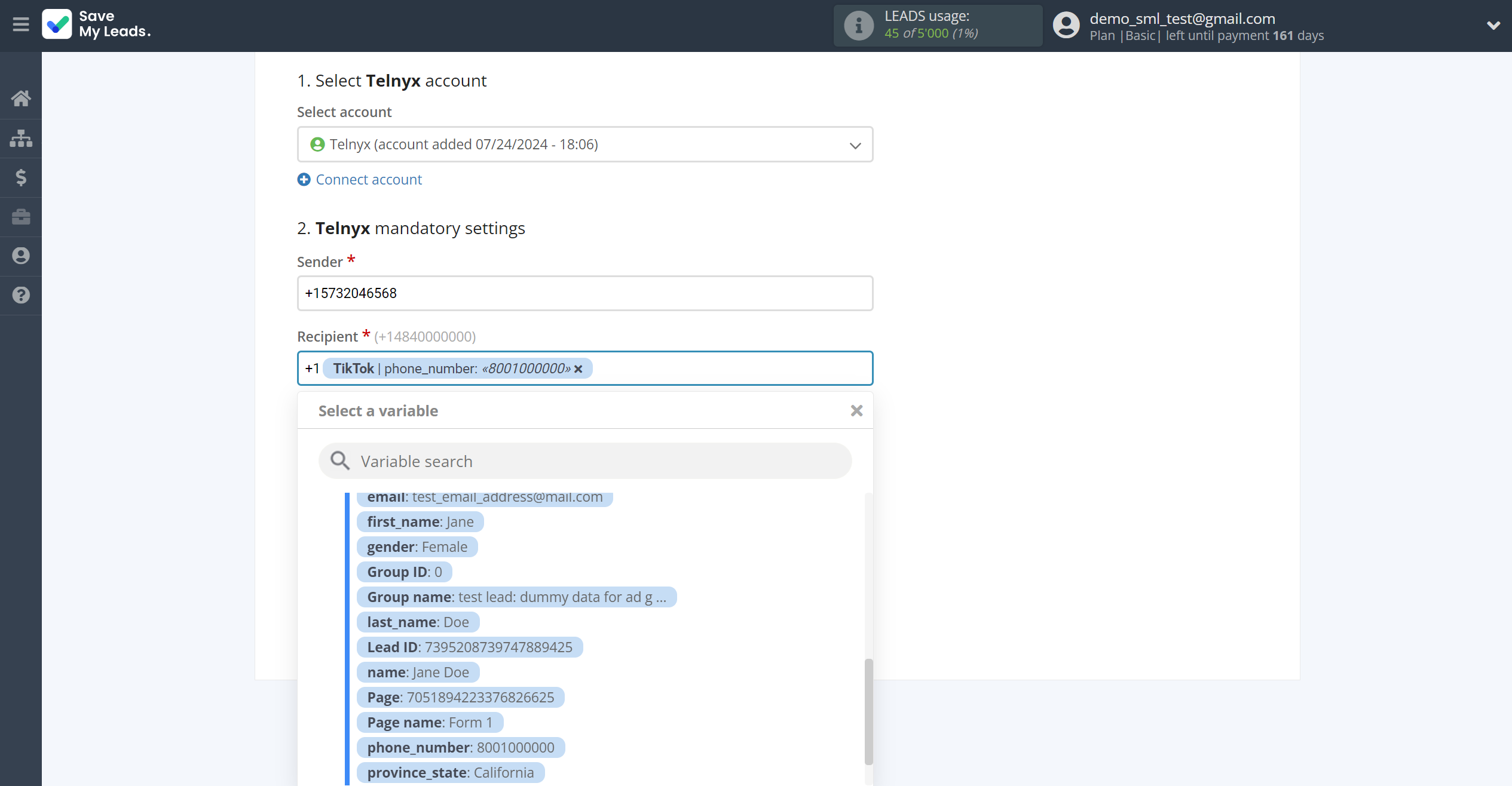
Task: Select variable gender: Female
Action: 417,547
